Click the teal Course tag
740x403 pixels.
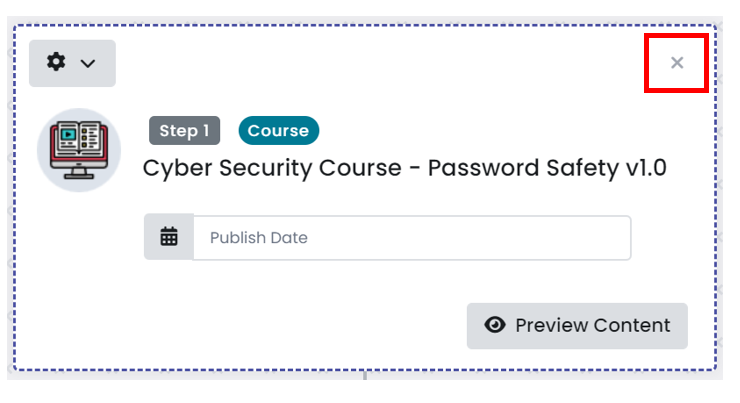coord(278,130)
